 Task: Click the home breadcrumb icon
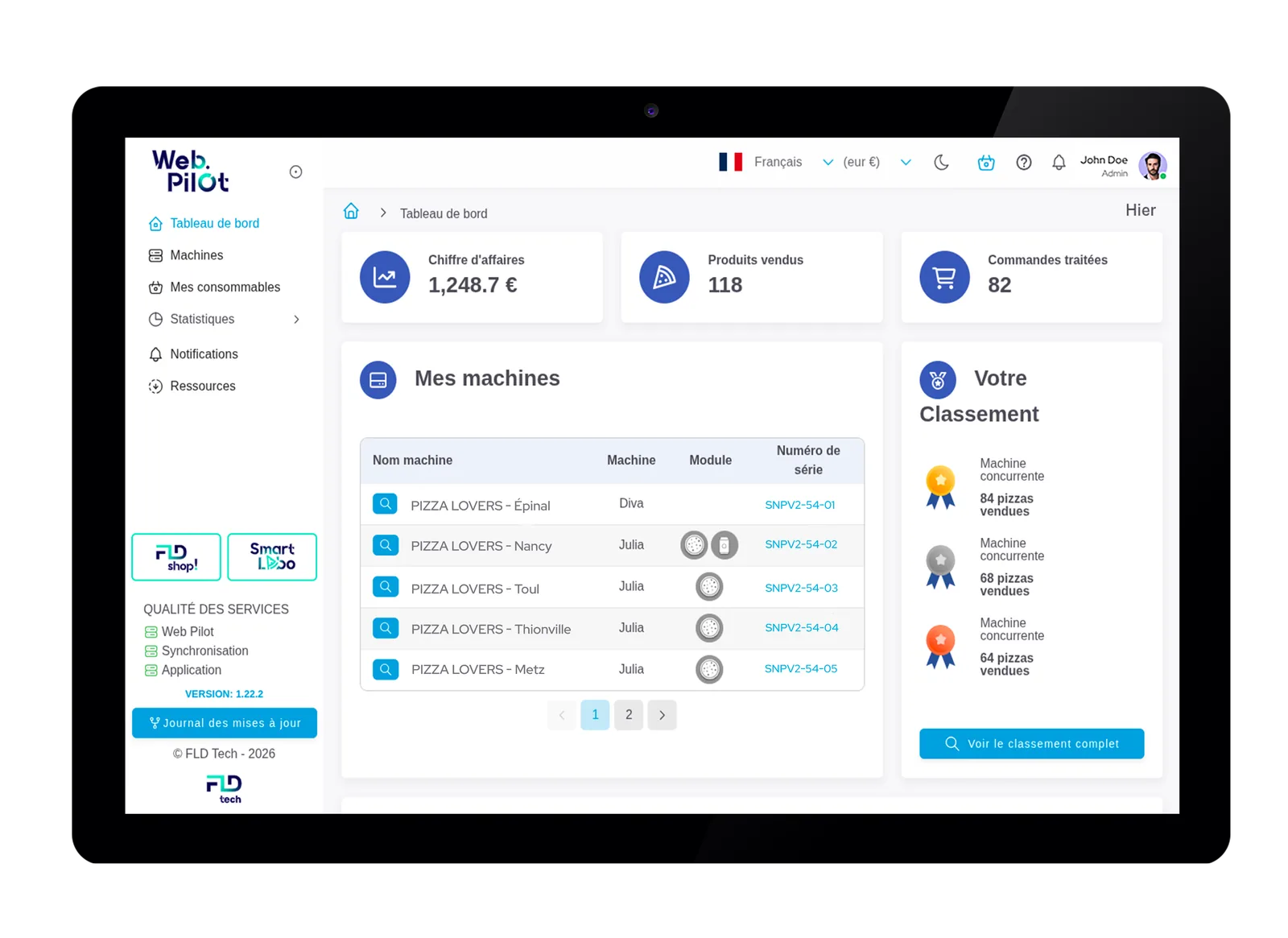pos(350,211)
